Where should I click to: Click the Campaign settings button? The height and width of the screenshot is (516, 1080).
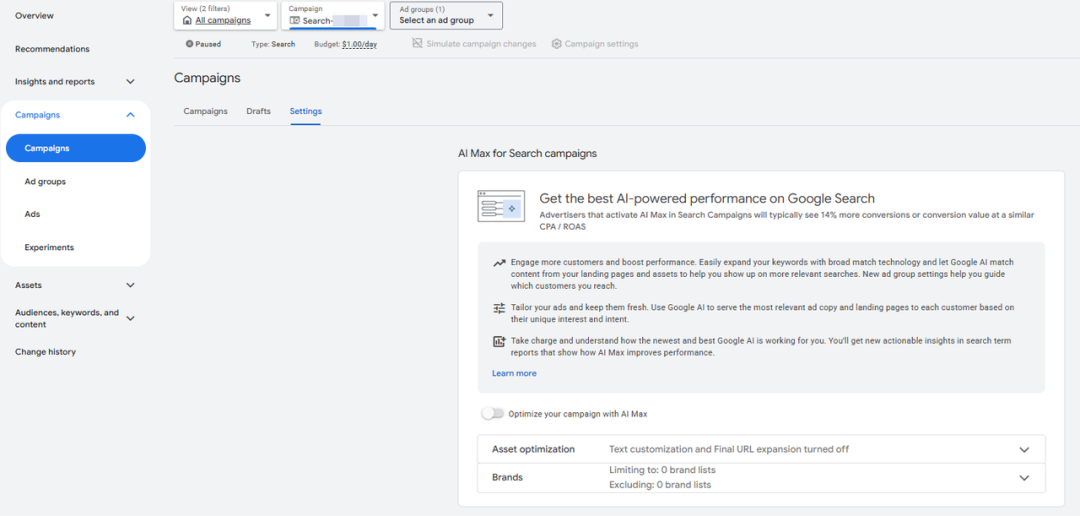595,43
